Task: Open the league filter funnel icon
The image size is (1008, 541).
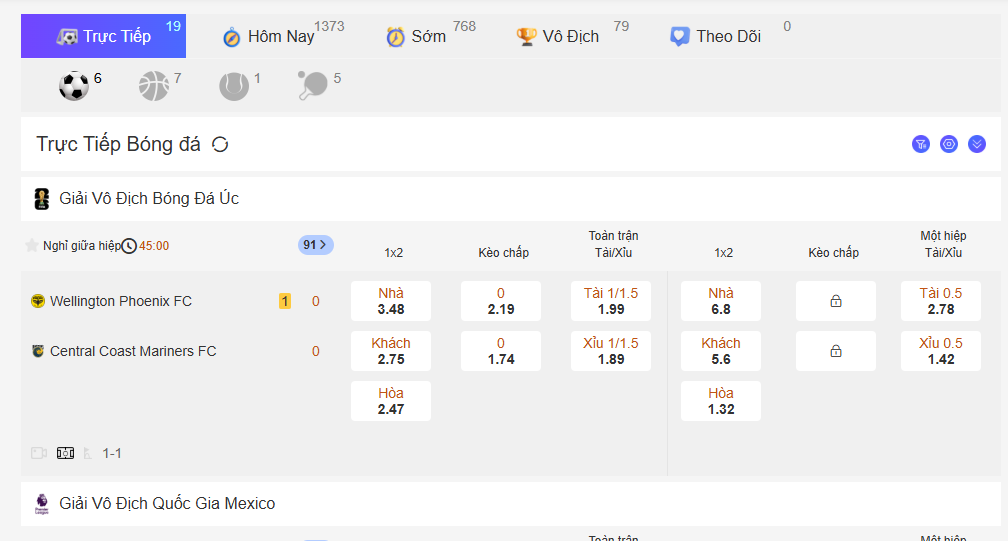Action: pos(921,144)
